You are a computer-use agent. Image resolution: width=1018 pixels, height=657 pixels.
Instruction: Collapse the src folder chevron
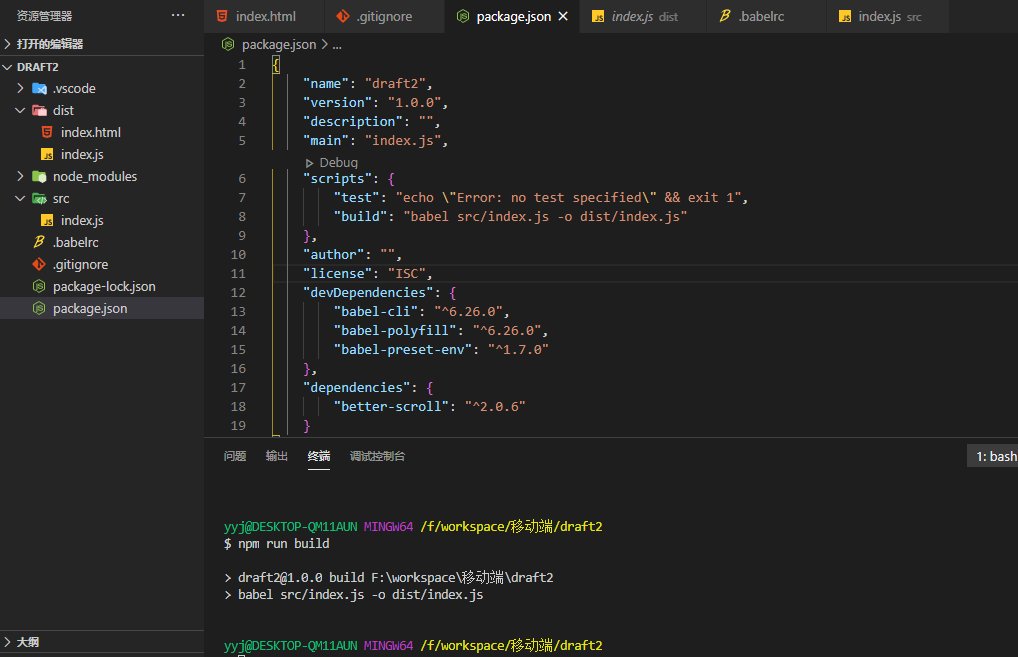tap(20, 199)
